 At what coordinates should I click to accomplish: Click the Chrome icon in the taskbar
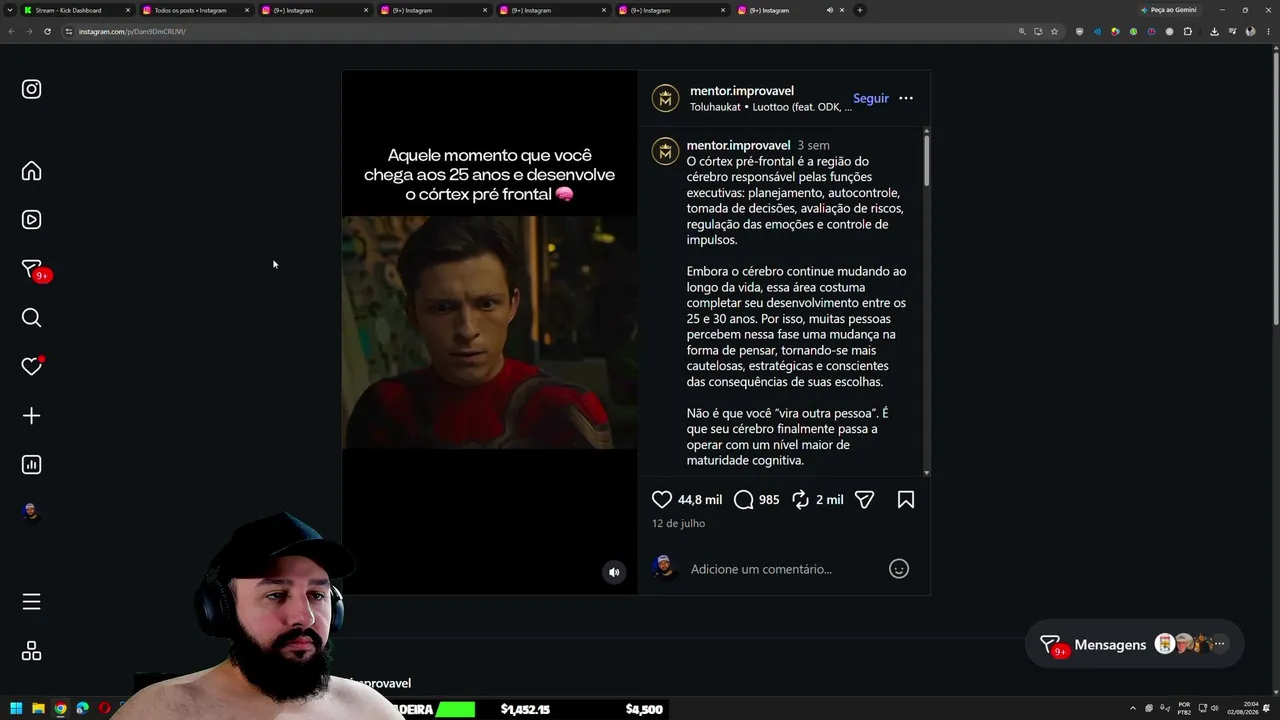click(x=61, y=709)
